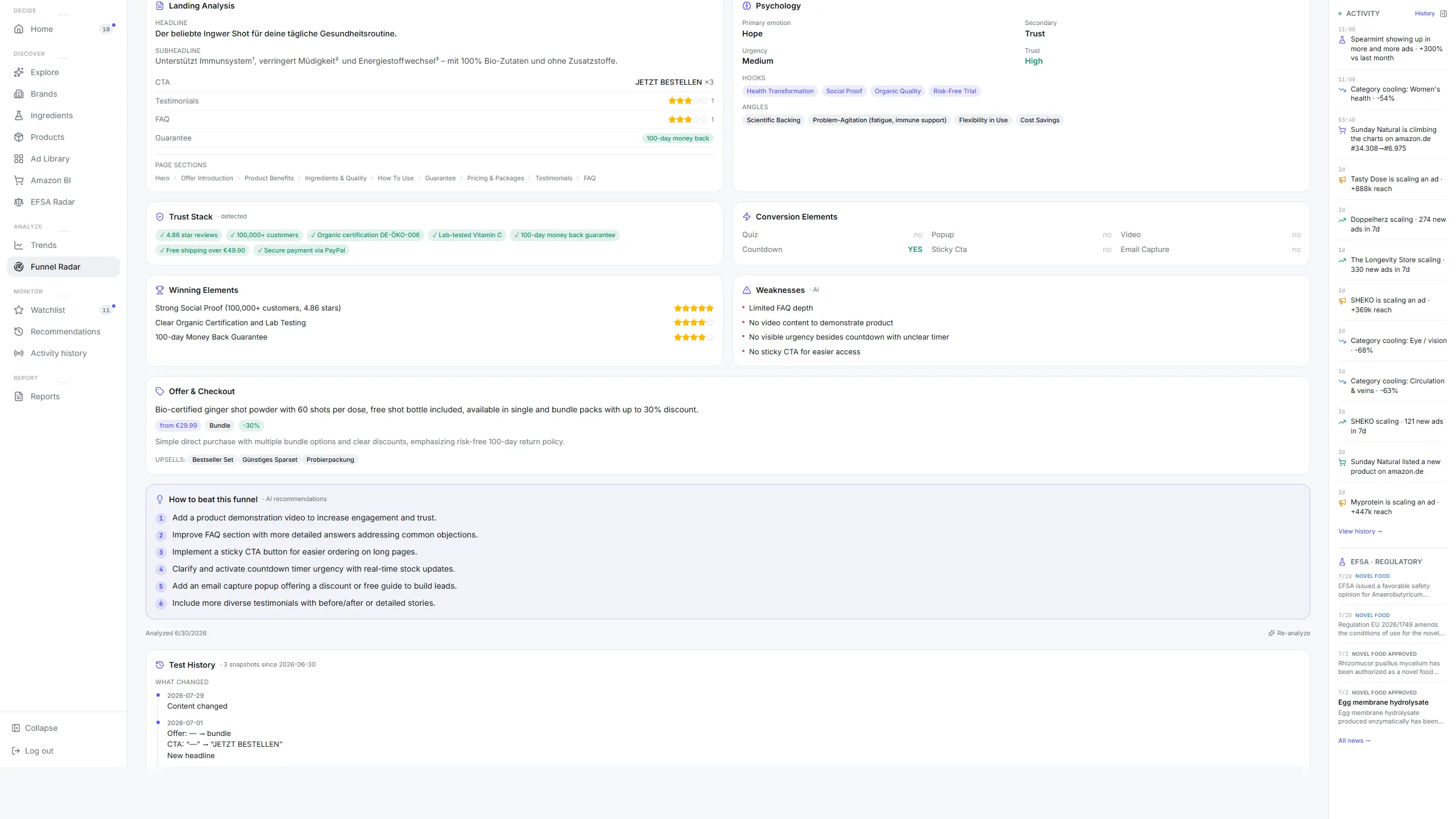Image resolution: width=1456 pixels, height=819 pixels.
Task: Select Funnel Radar menu item
Action: pos(63,267)
